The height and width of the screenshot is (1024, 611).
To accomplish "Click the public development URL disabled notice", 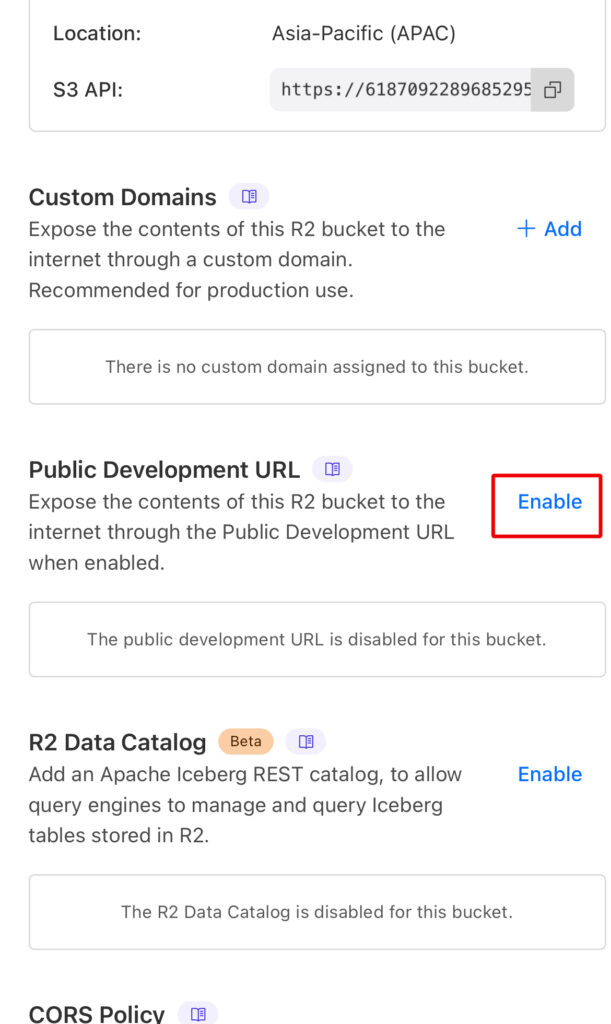I will 317,639.
